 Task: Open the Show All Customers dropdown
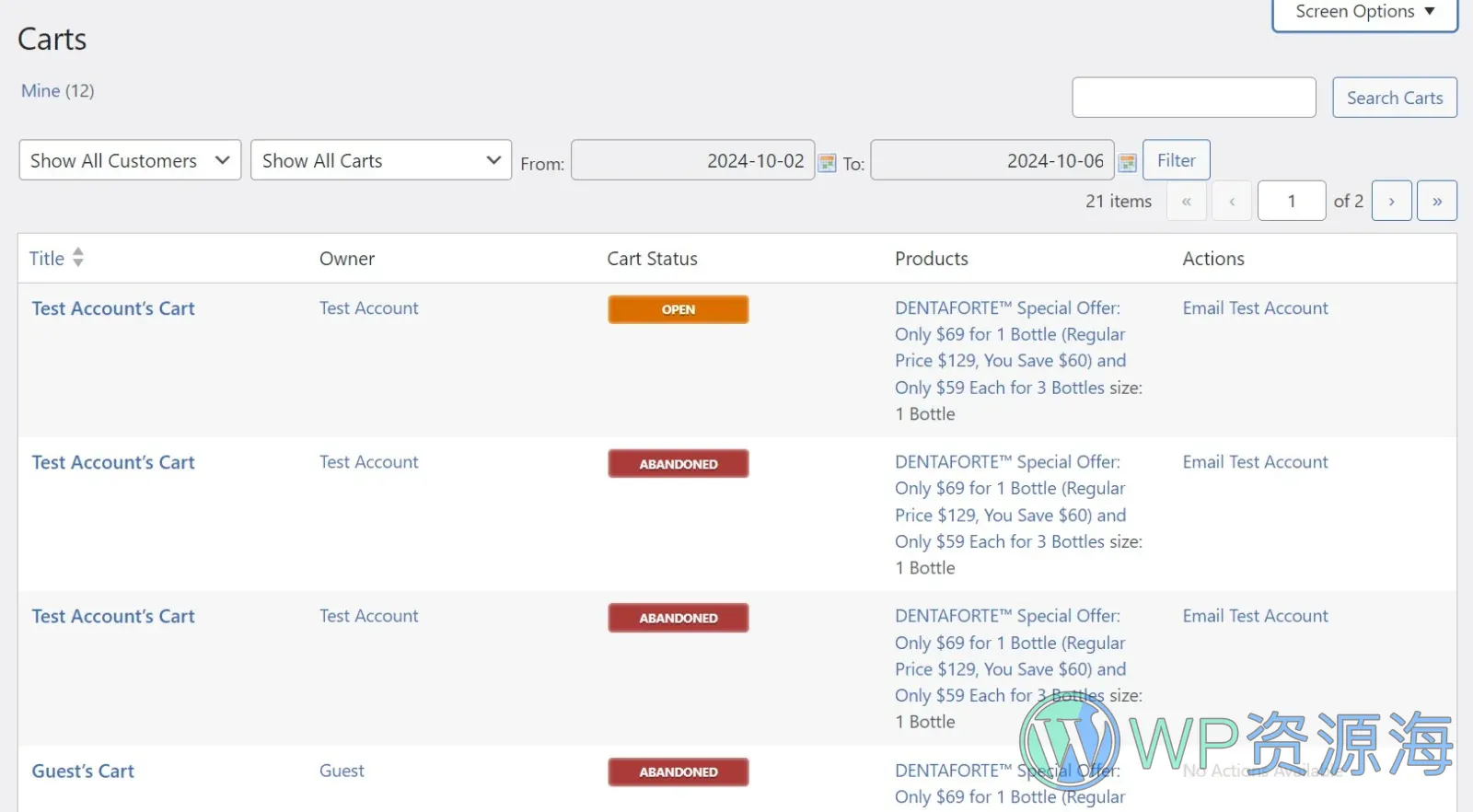coord(130,160)
